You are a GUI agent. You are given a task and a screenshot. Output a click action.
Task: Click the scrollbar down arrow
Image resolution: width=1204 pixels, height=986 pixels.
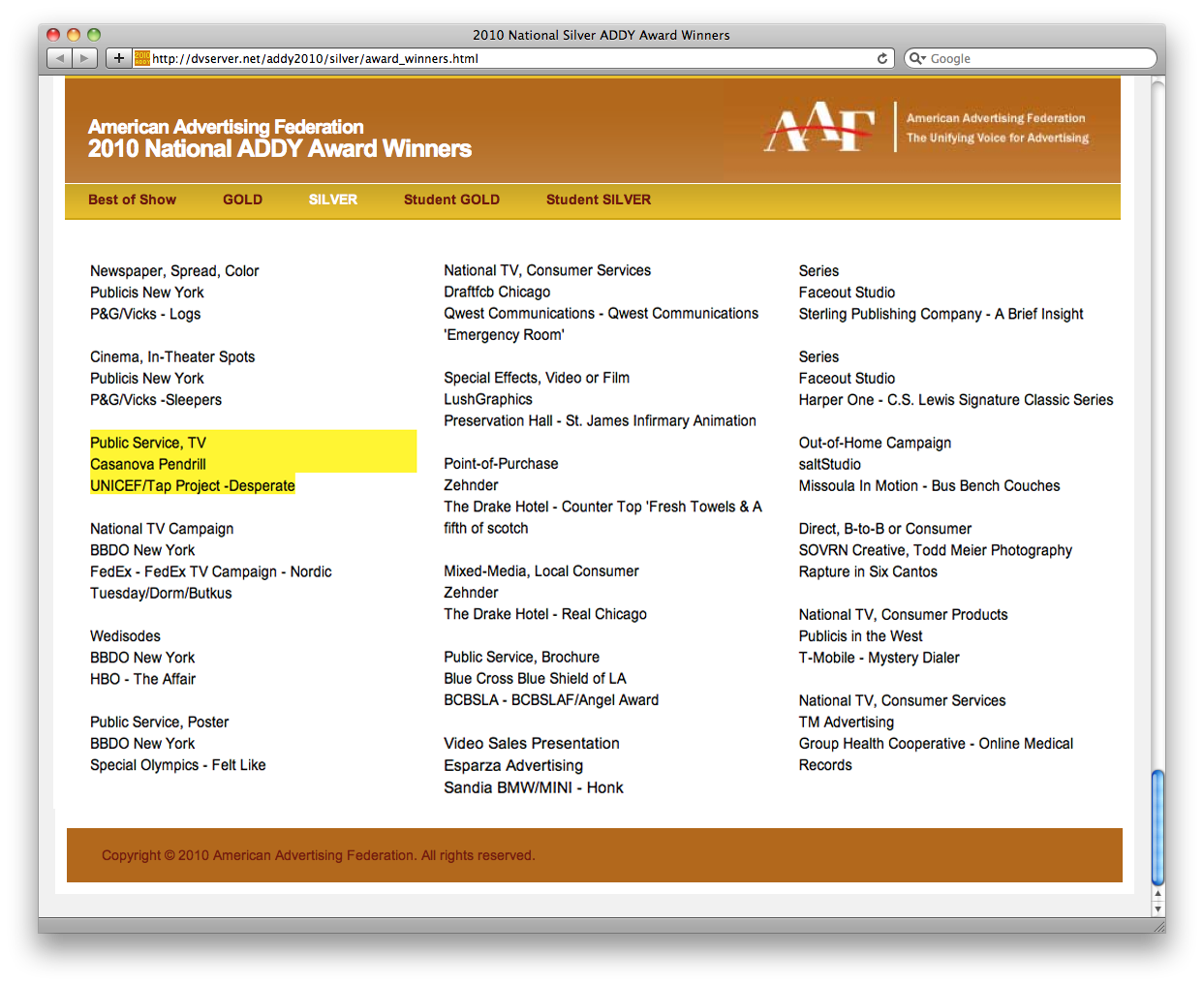click(1158, 909)
